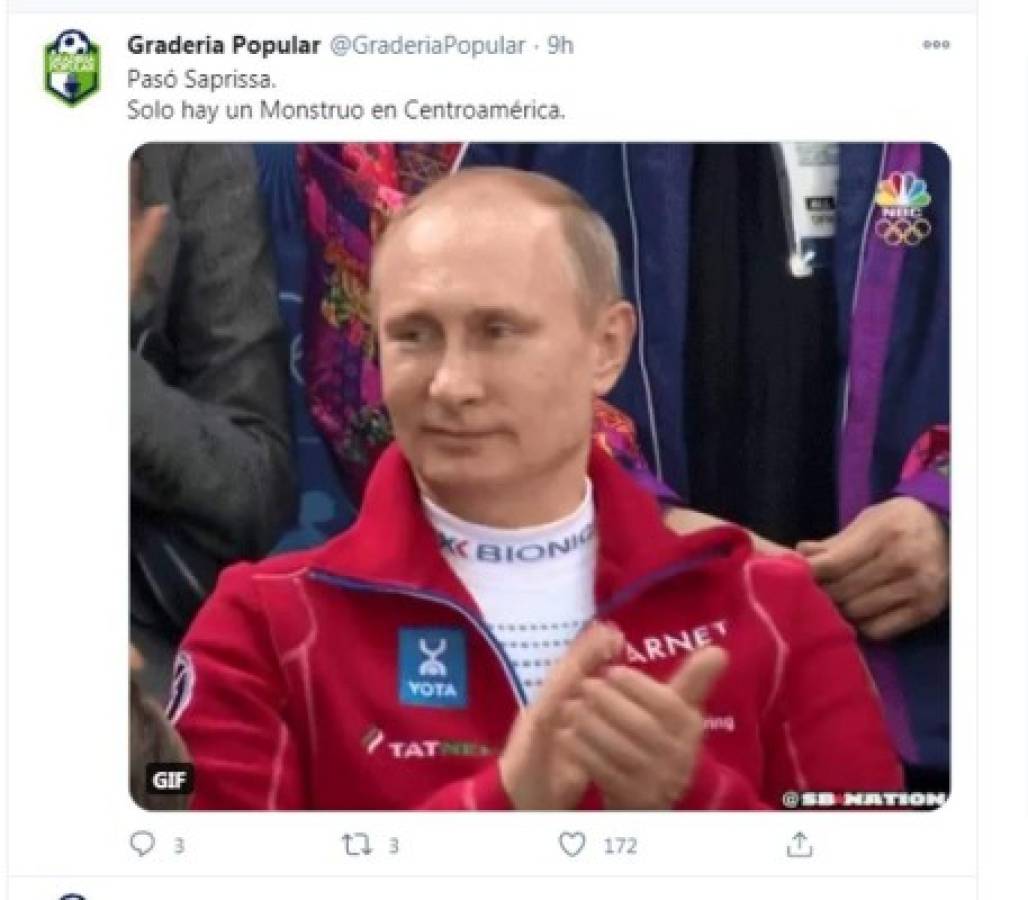Image resolution: width=1028 pixels, height=900 pixels.
Task: Click the 172 likes count
Action: click(x=620, y=846)
